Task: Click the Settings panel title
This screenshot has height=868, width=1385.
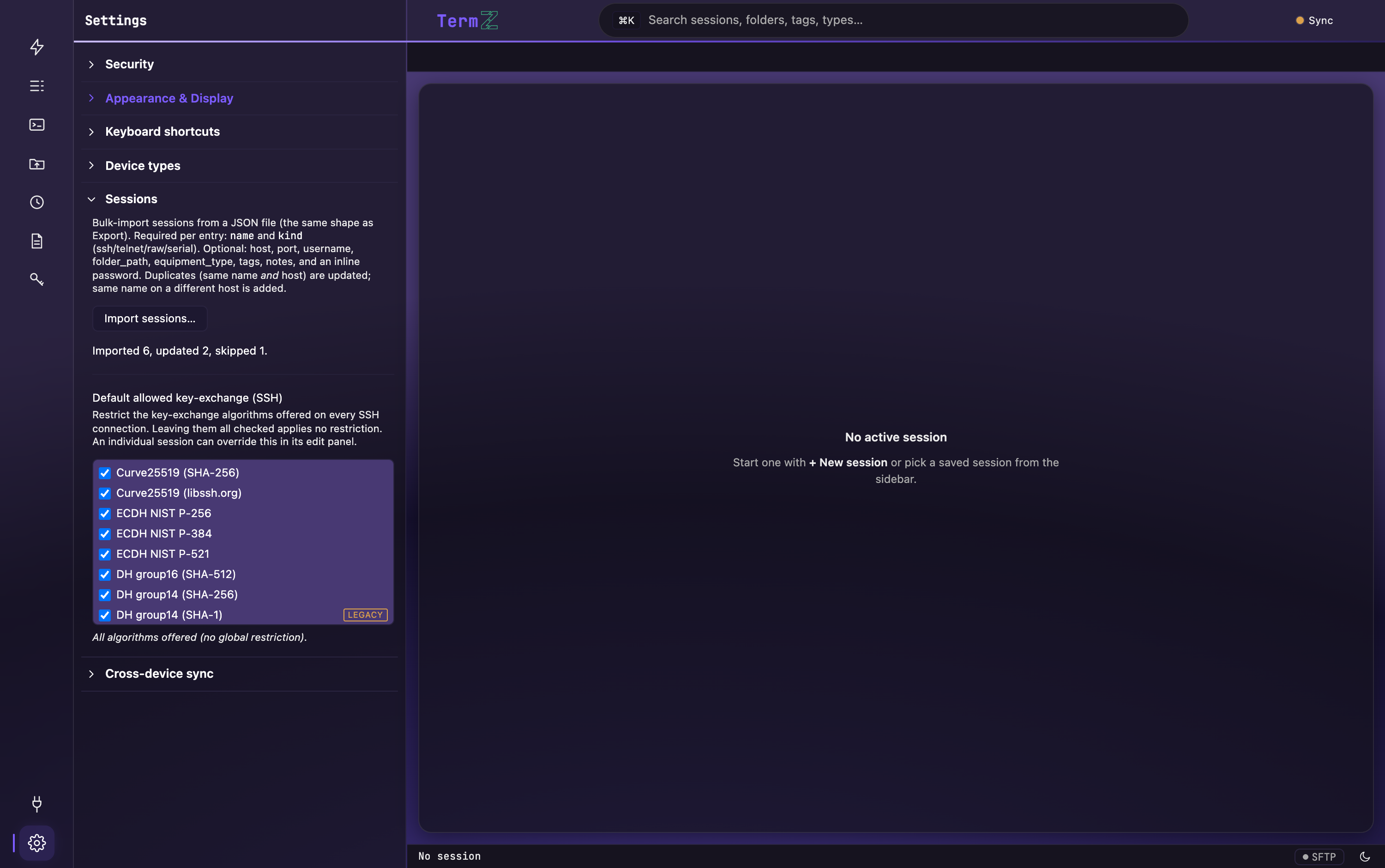Action: pos(116,21)
